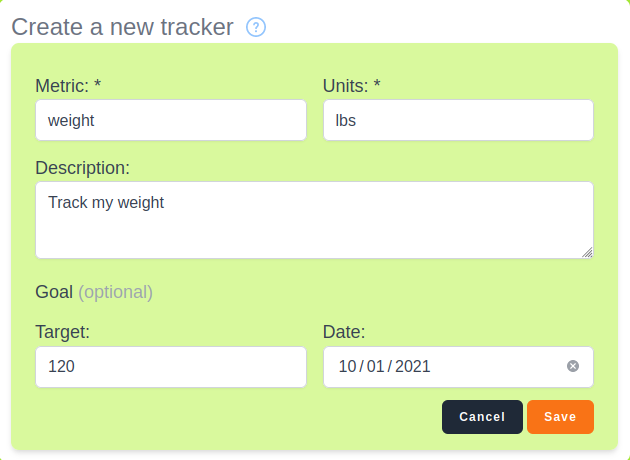630x460 pixels.
Task: Click the "Date:" label
Action: 344,332
